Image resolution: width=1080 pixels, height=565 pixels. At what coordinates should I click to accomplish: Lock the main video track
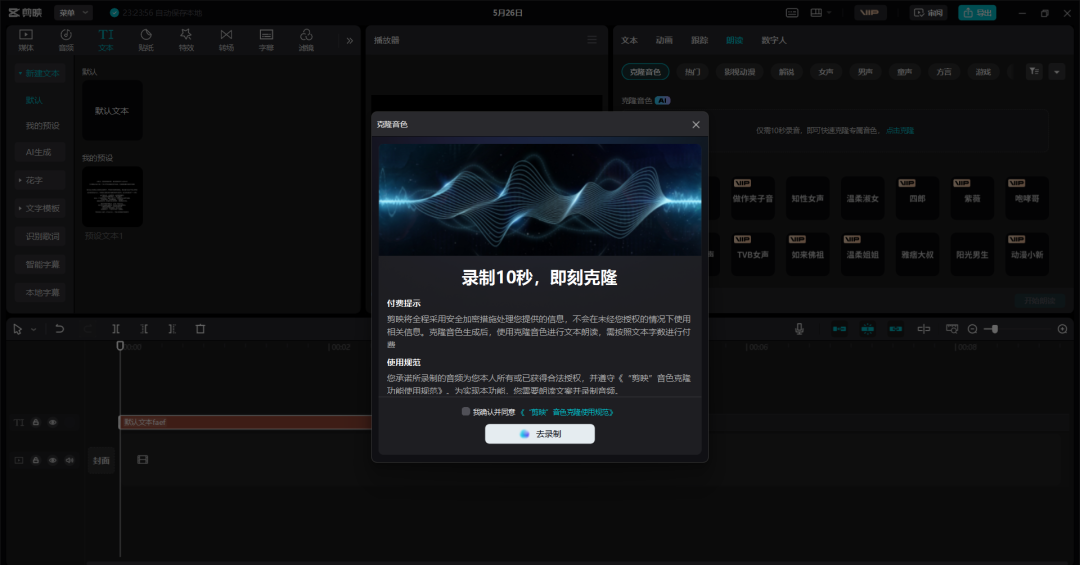coord(36,460)
